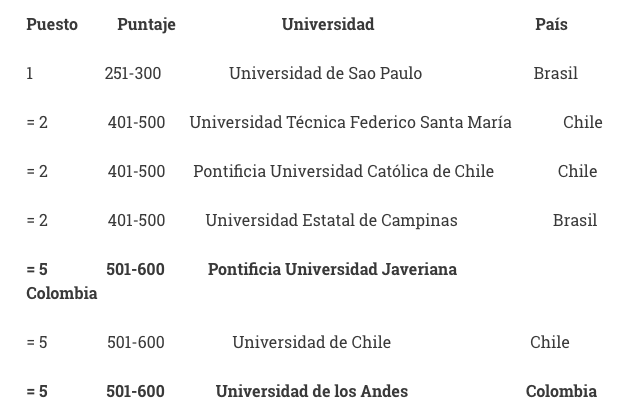Screen dimensions: 623x415
Task: Select Universidad Estatal de Campinas entry
Action: pyautogui.click(x=331, y=220)
